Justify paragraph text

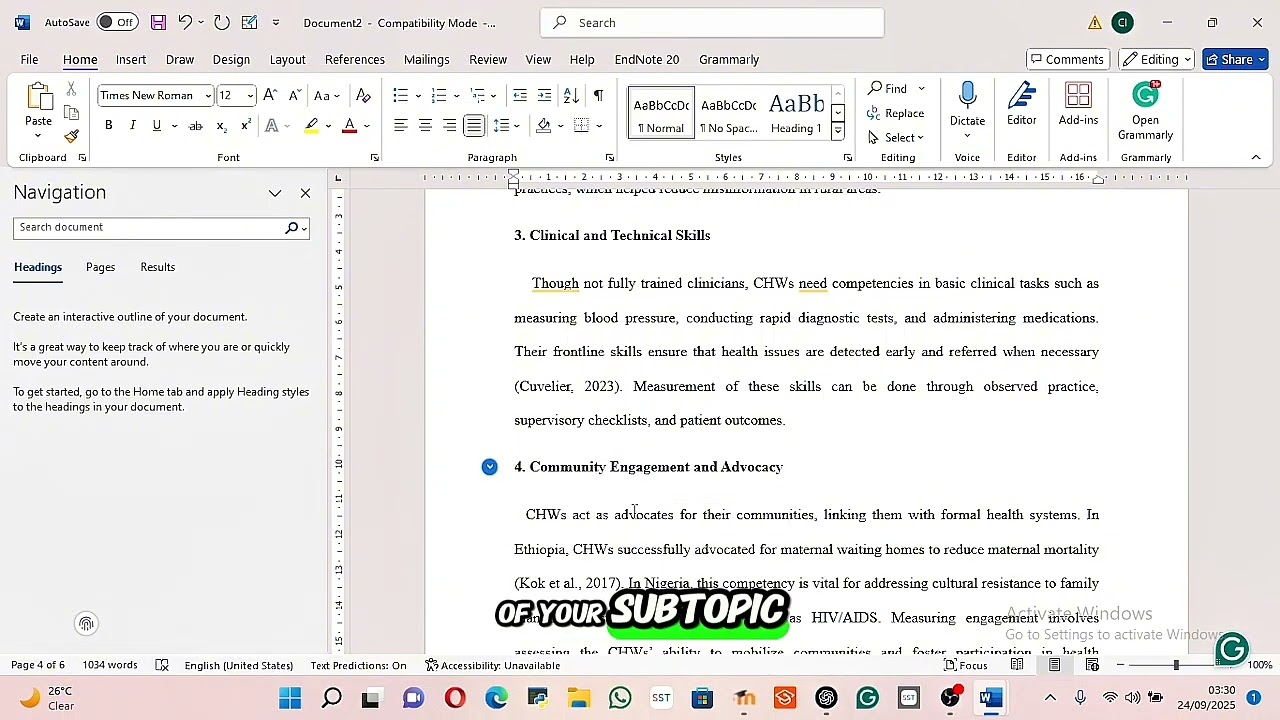pyautogui.click(x=474, y=125)
